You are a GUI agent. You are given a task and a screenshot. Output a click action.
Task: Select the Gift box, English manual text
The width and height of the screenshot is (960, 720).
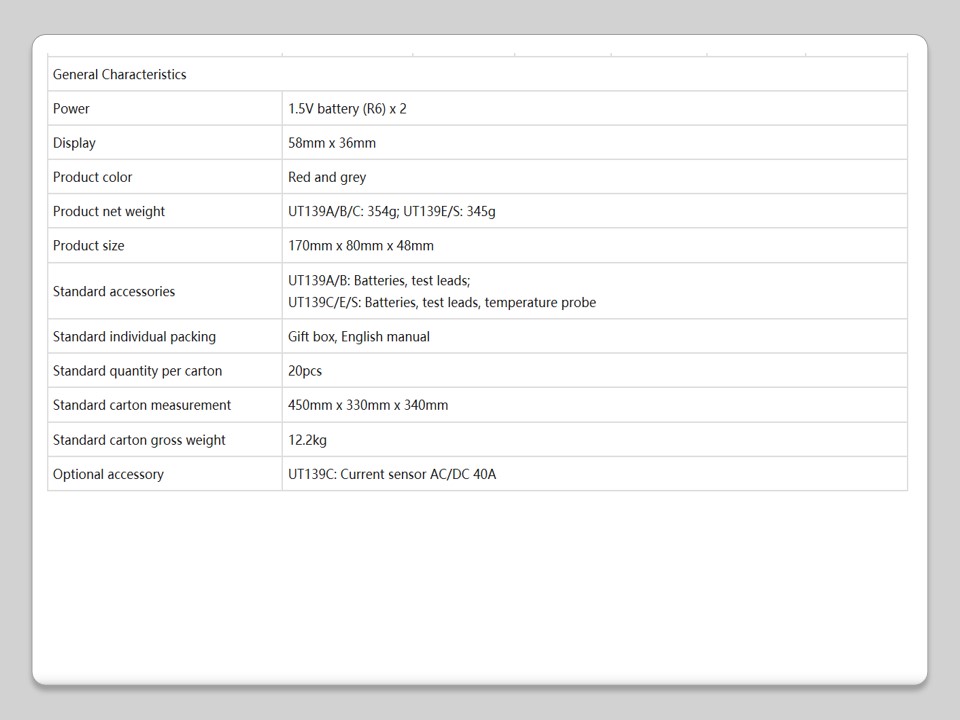(x=359, y=336)
